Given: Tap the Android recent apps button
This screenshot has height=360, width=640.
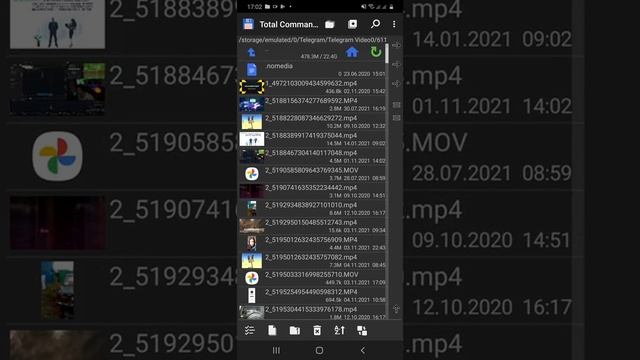Looking at the screenshot, I should [x=276, y=350].
